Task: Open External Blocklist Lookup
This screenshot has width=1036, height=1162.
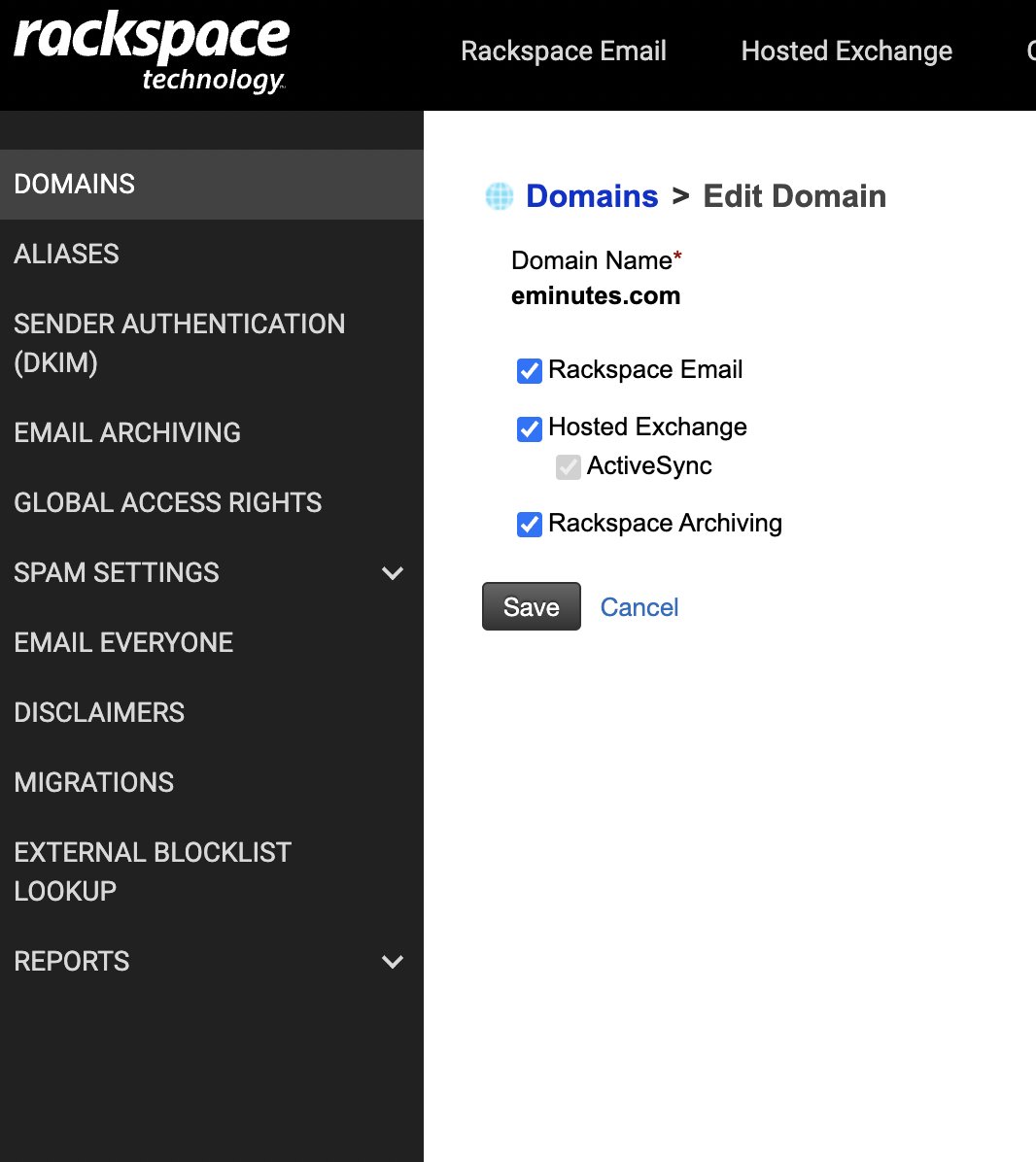Action: [x=211, y=871]
